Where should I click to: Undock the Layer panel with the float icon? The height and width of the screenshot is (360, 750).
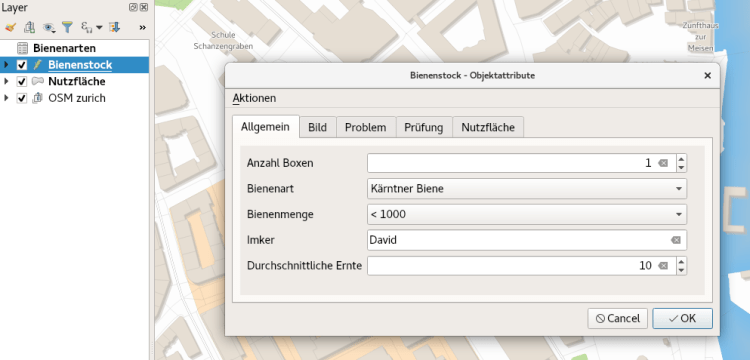(x=133, y=7)
